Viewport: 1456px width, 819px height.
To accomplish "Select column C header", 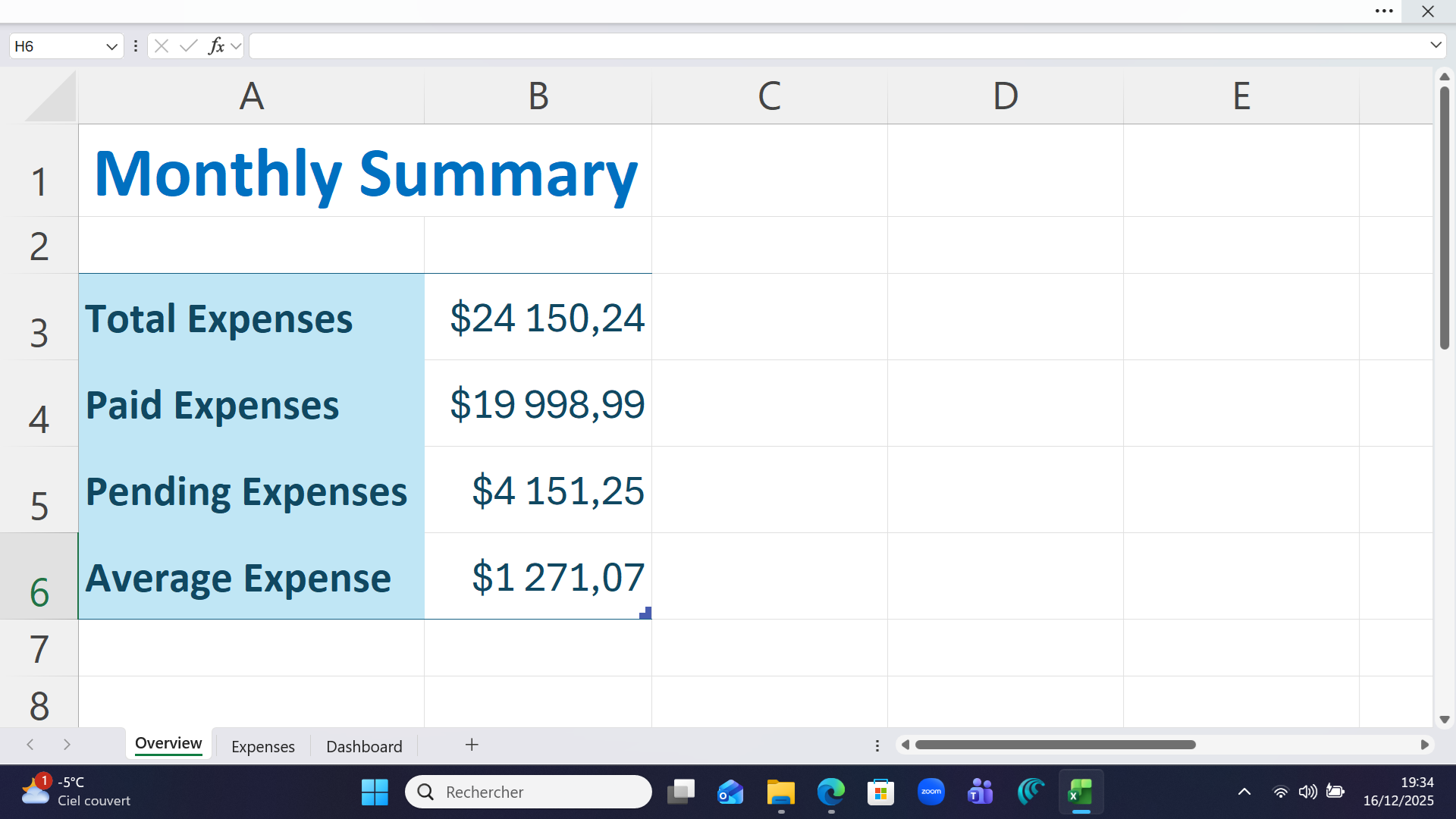I will point(769,96).
